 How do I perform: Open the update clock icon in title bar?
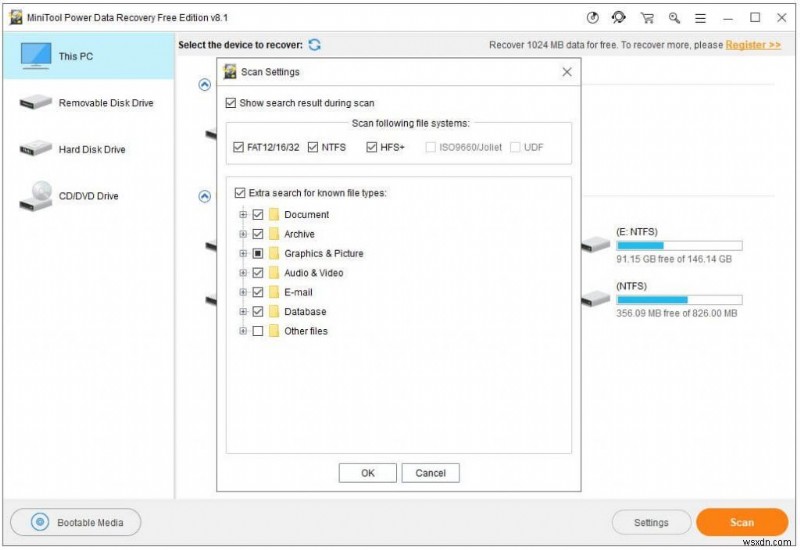pyautogui.click(x=592, y=18)
